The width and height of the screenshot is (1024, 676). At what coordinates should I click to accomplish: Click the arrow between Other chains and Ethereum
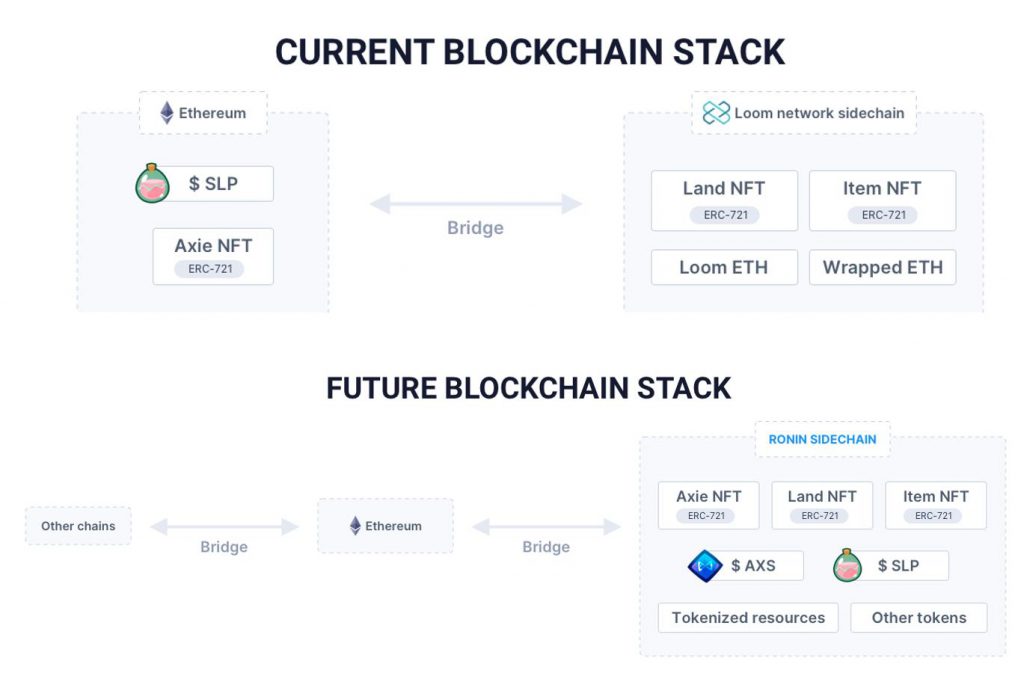[224, 526]
